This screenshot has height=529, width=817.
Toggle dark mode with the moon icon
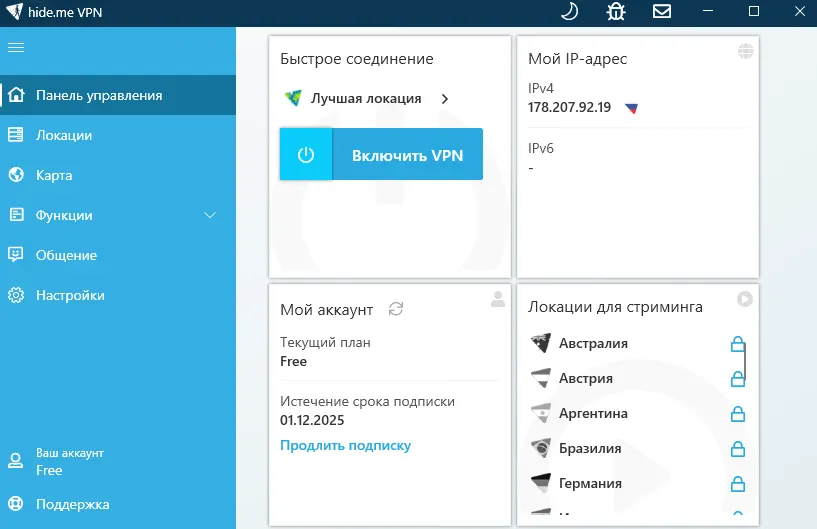pyautogui.click(x=570, y=11)
